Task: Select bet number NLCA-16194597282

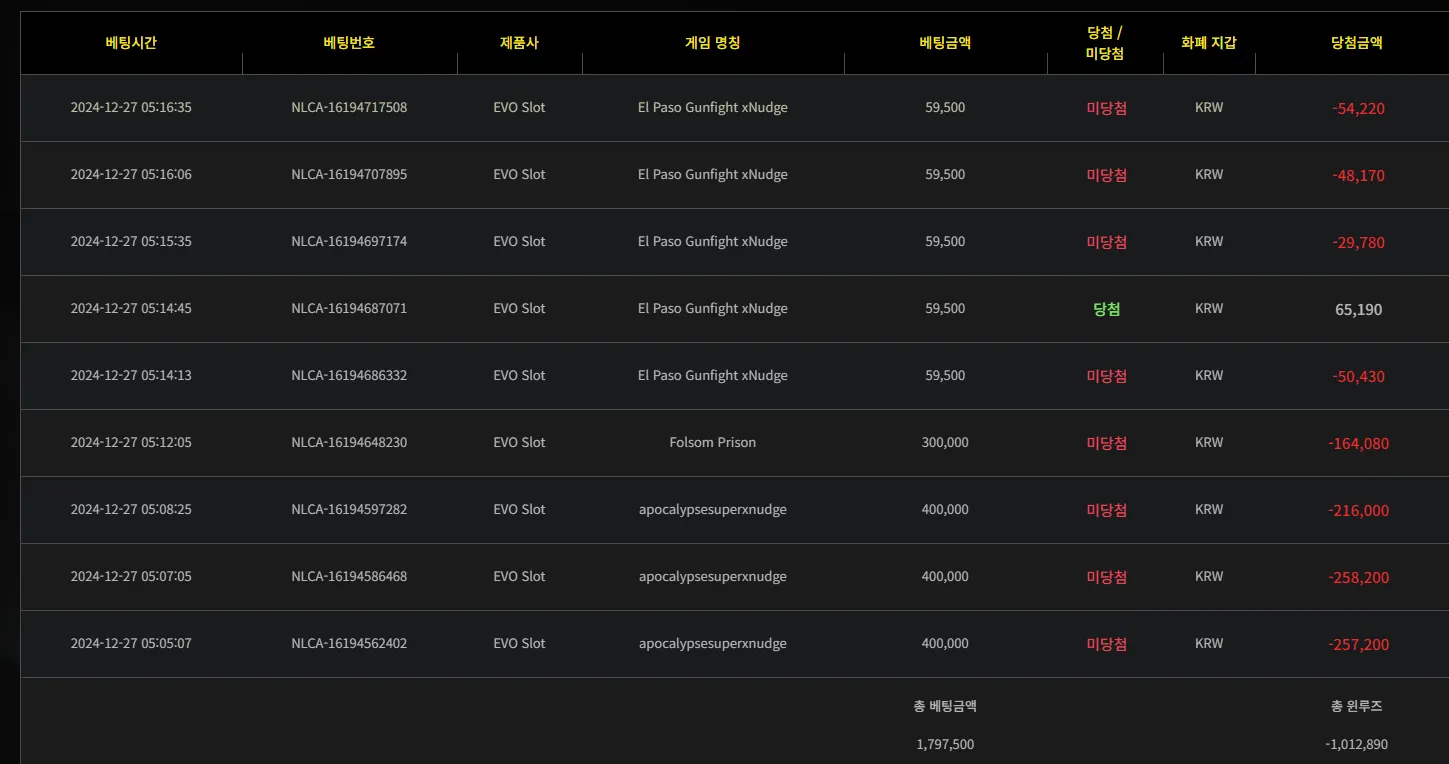Action: tap(349, 510)
